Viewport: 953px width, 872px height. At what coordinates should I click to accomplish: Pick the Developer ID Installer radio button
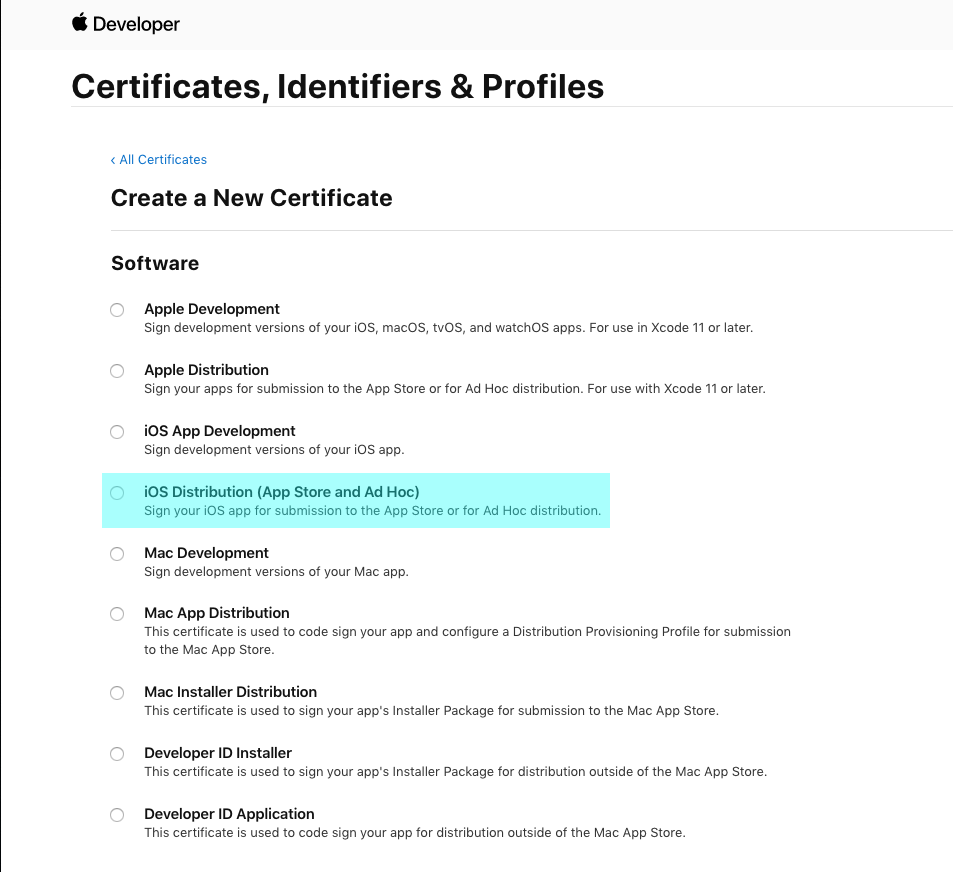pyautogui.click(x=117, y=754)
